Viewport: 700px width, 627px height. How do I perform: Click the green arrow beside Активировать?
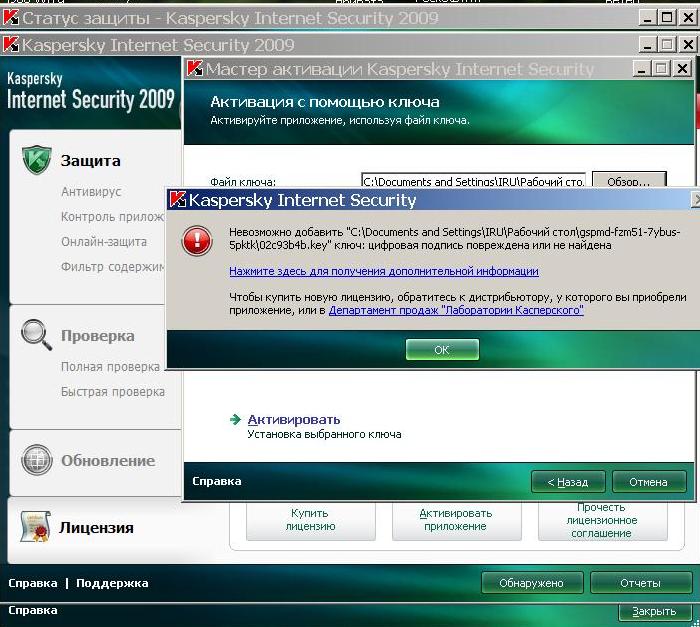[x=235, y=419]
